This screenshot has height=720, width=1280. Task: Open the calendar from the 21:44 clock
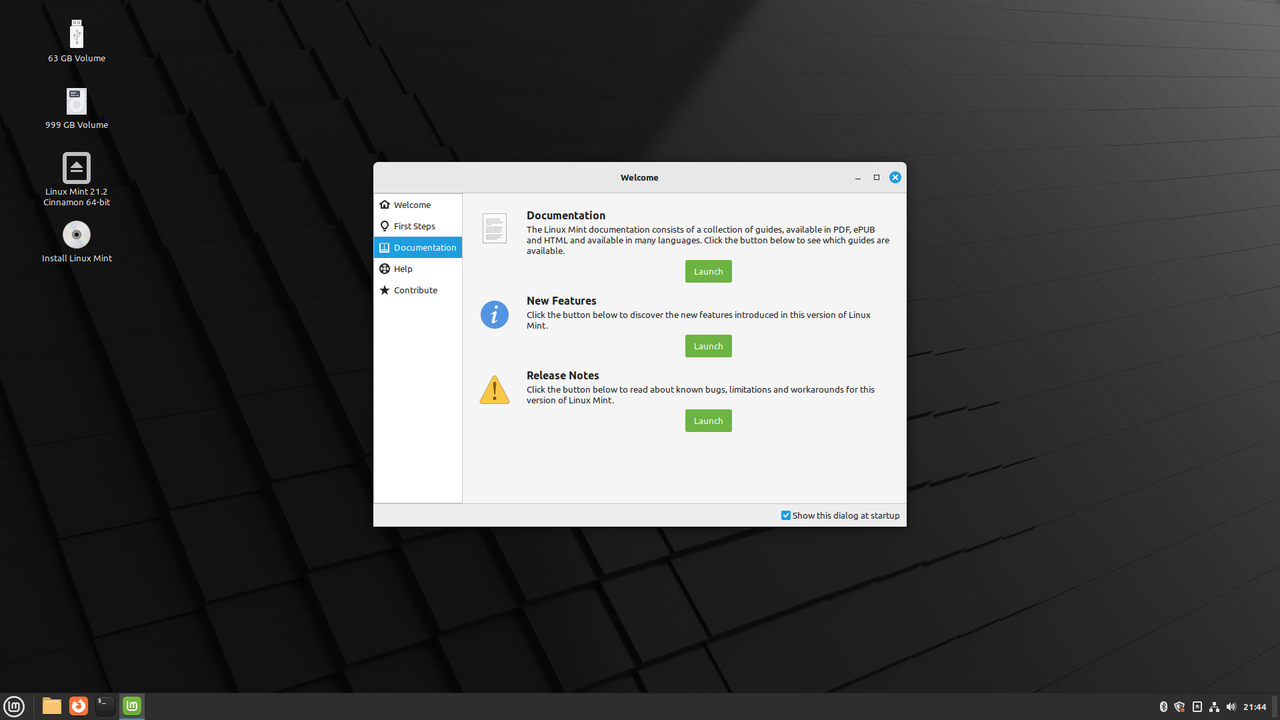tap(1255, 707)
